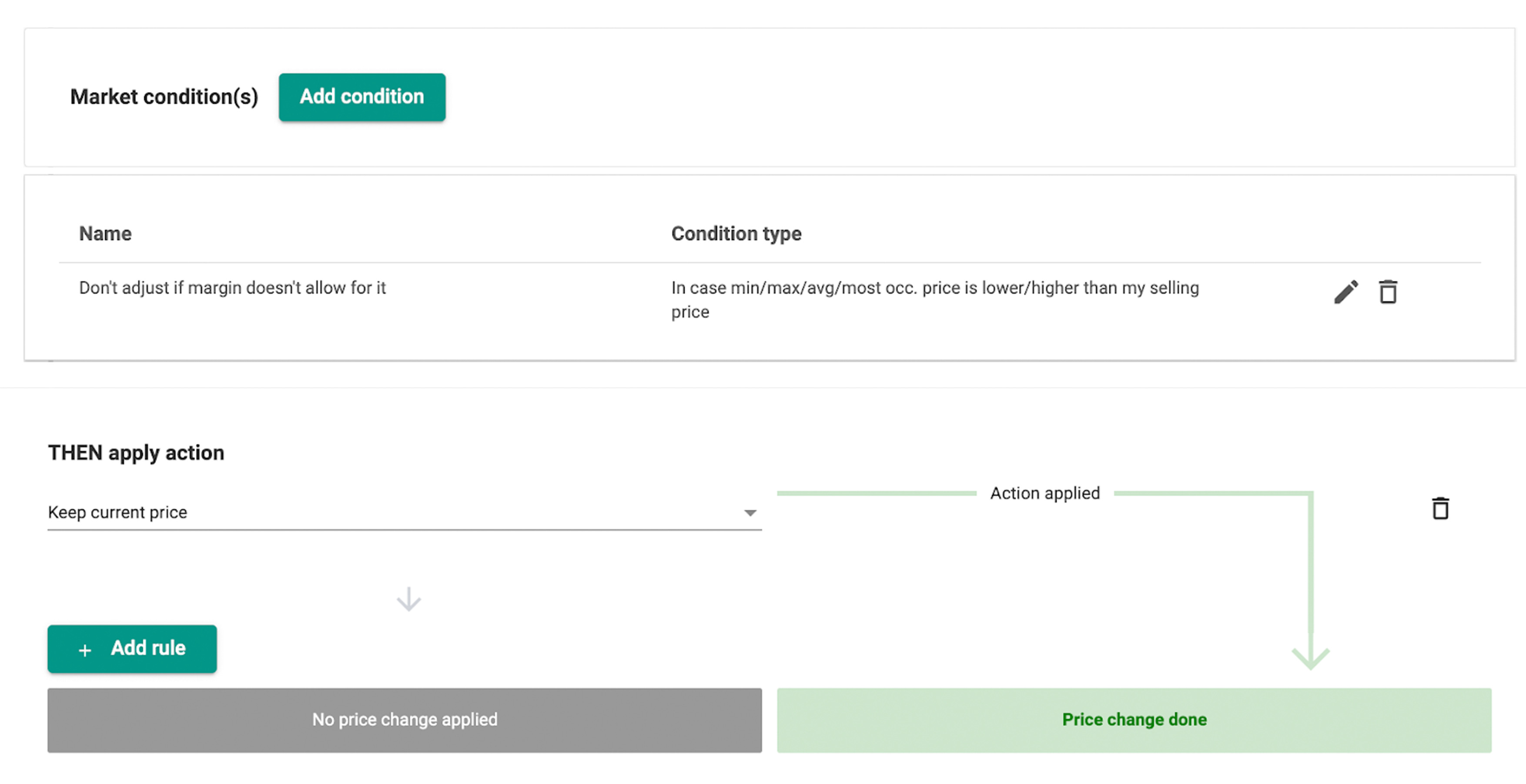
Task: Edit the margin condition with pencil icon
Action: [1345, 292]
